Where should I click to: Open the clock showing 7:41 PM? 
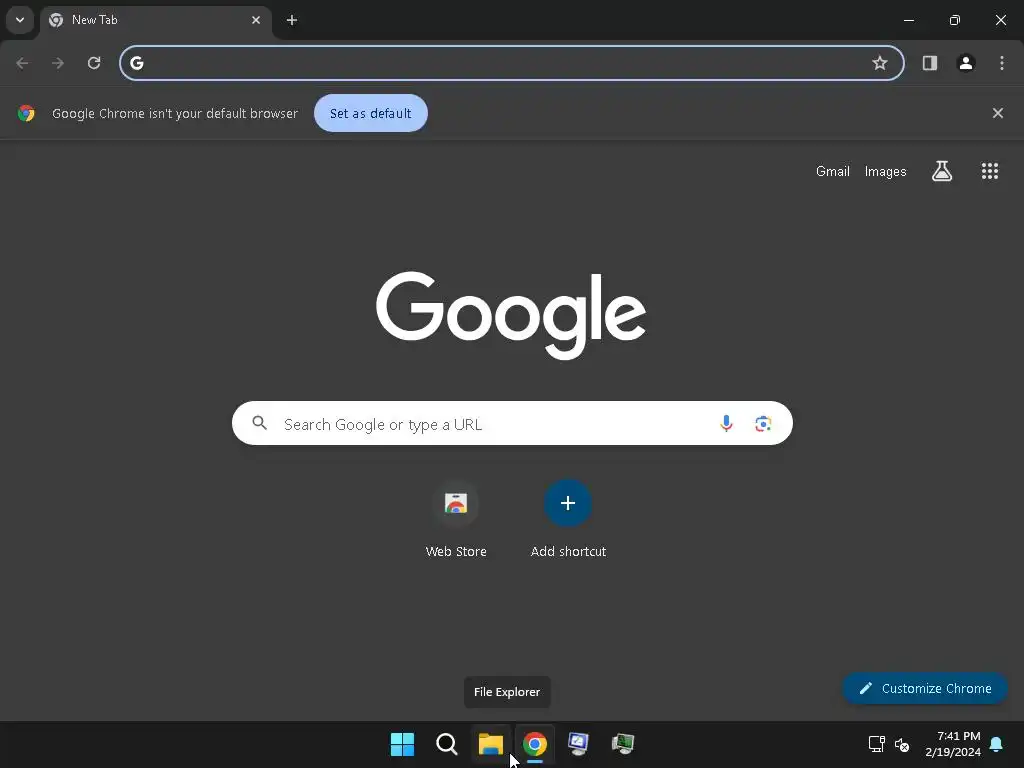[x=953, y=744]
